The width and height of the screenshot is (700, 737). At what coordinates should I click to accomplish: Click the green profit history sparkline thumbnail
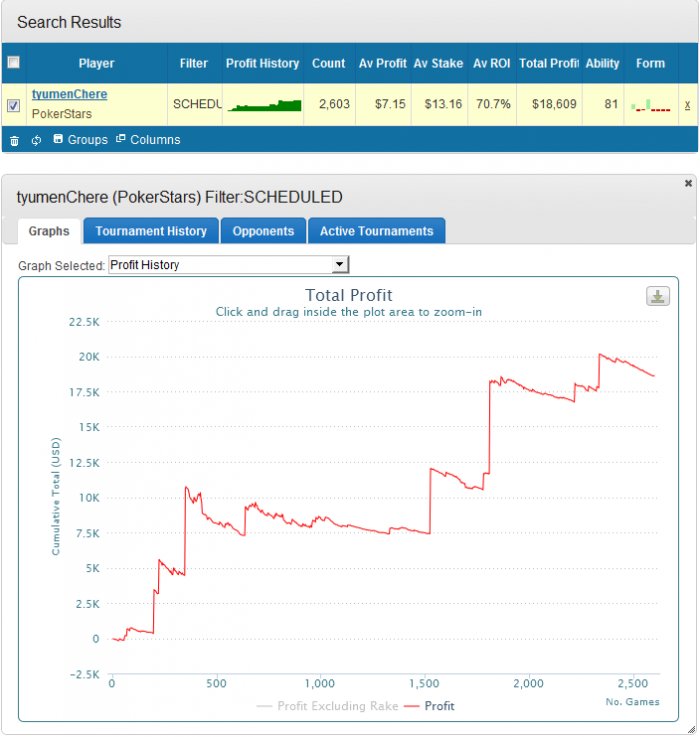pyautogui.click(x=264, y=106)
